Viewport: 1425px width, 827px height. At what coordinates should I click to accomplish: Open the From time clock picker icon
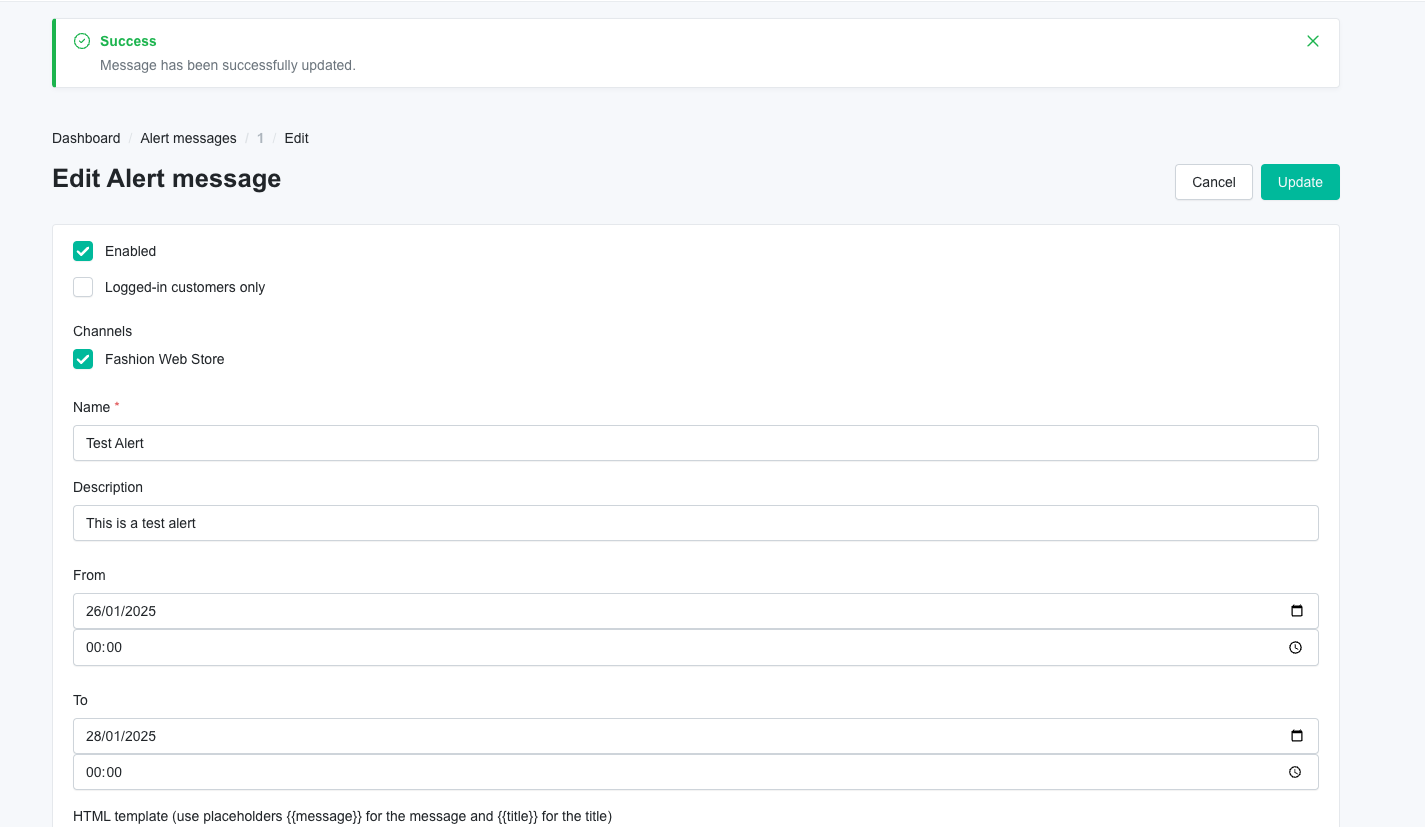[x=1295, y=648]
